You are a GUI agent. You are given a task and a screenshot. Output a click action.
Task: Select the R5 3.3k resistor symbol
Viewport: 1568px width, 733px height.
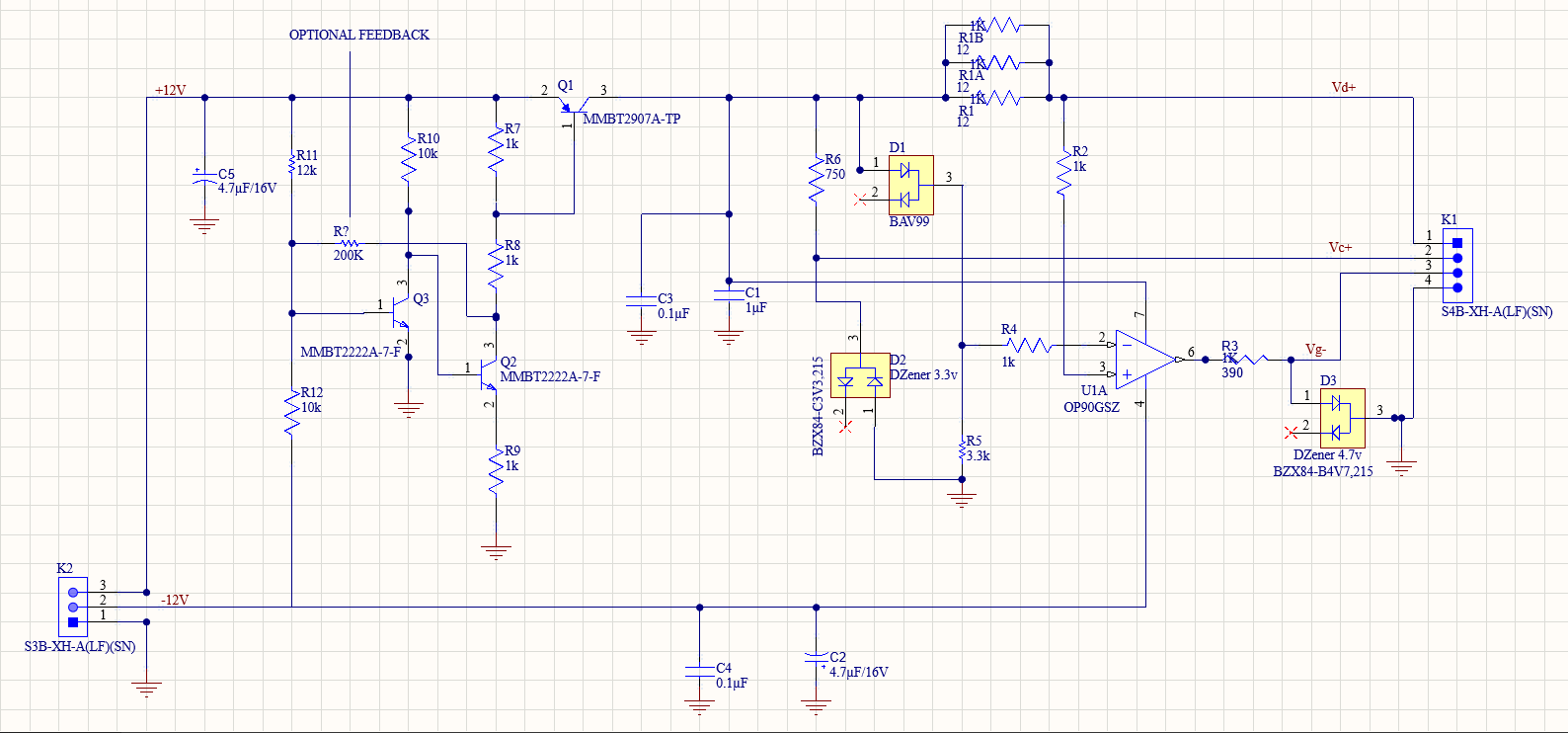click(962, 450)
